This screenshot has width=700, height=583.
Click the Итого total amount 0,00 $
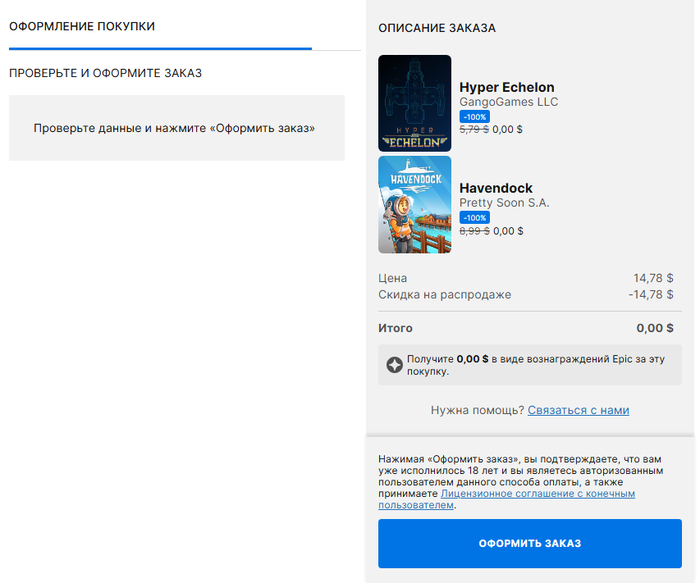pyautogui.click(x=655, y=328)
